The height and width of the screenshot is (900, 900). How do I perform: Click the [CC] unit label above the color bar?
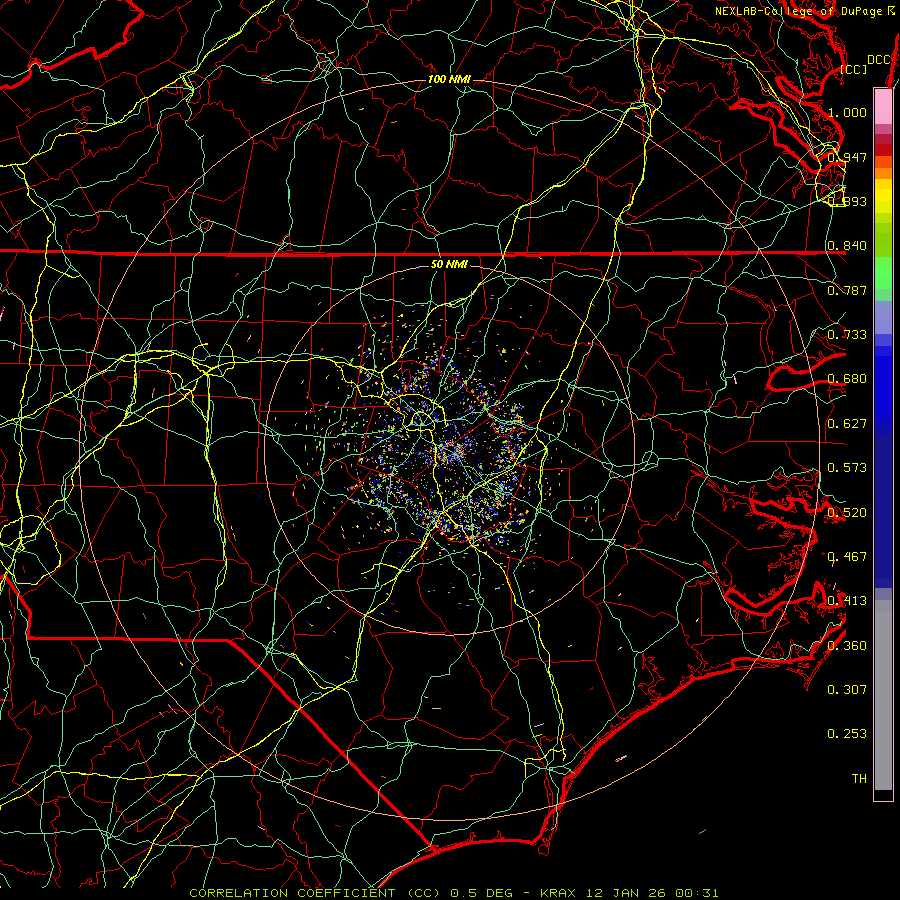click(854, 69)
